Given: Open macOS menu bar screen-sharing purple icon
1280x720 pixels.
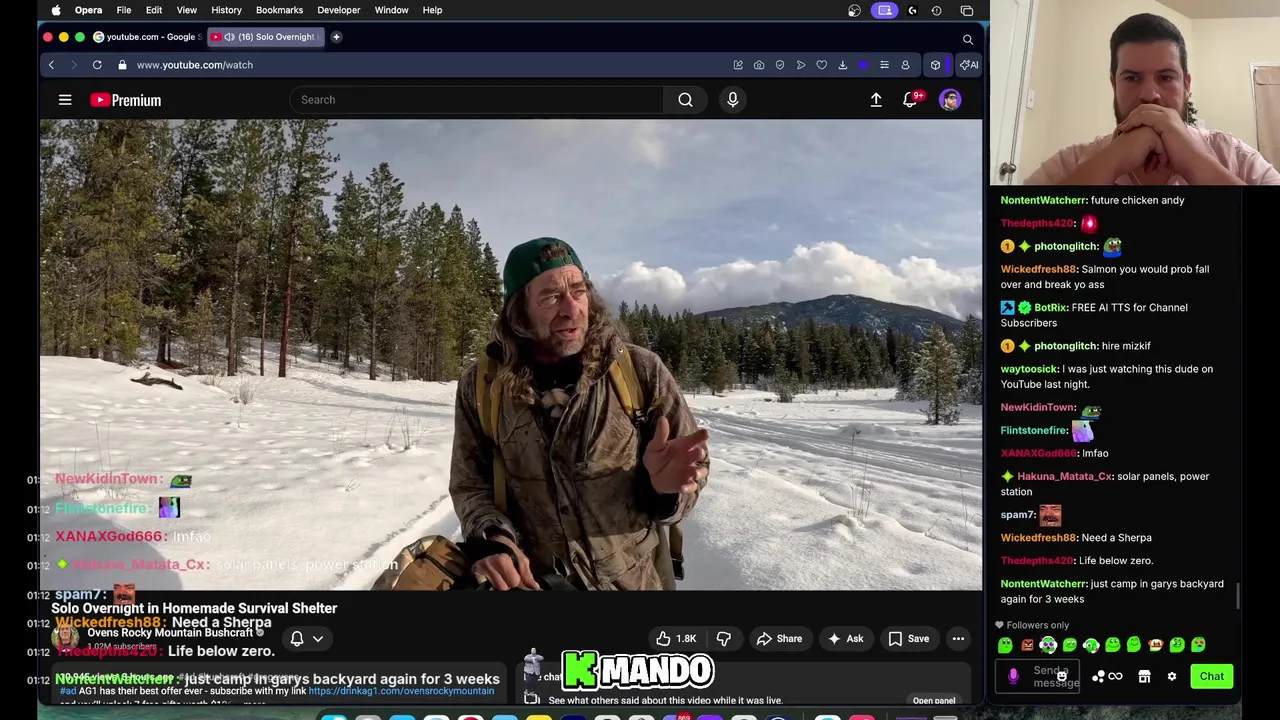Looking at the screenshot, I should (884, 10).
